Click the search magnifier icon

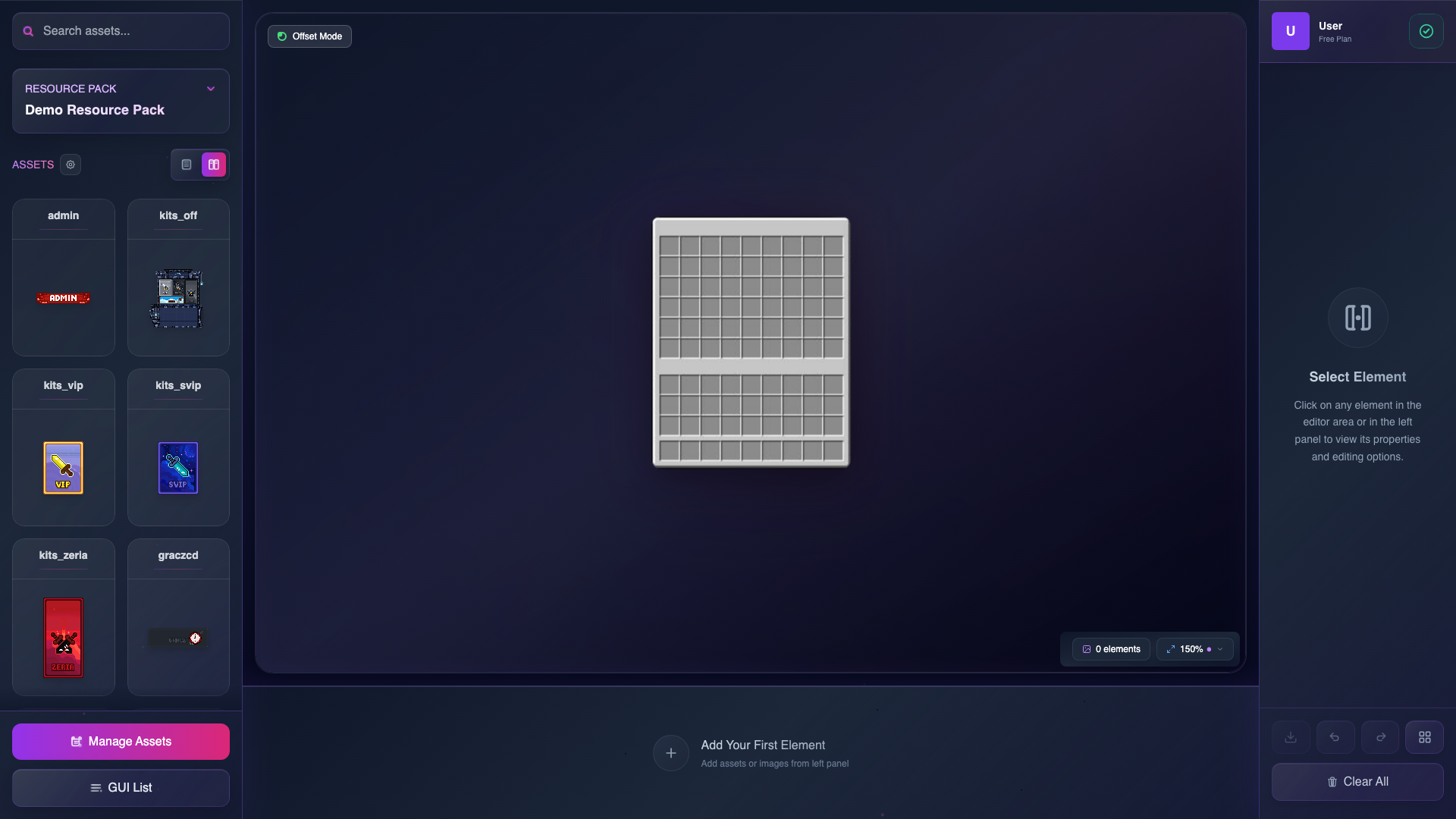pyautogui.click(x=28, y=31)
